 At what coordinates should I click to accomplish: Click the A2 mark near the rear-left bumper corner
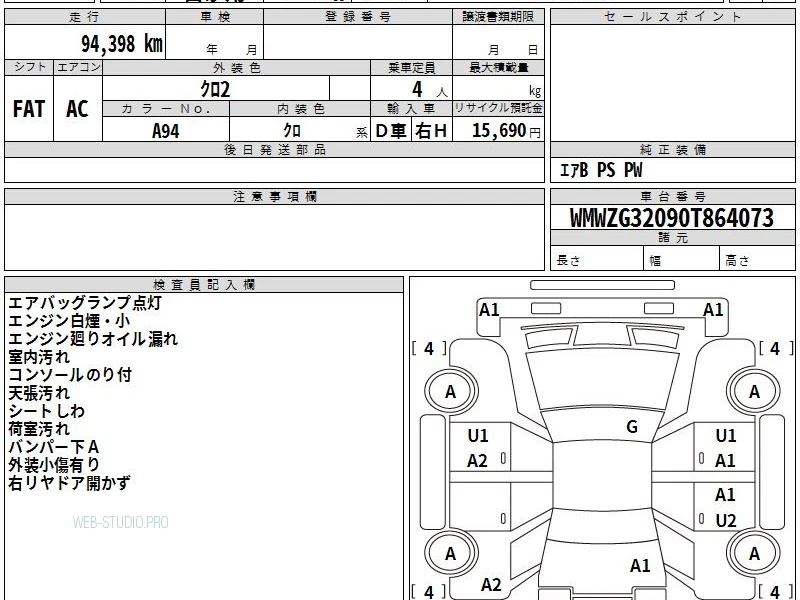click(491, 585)
